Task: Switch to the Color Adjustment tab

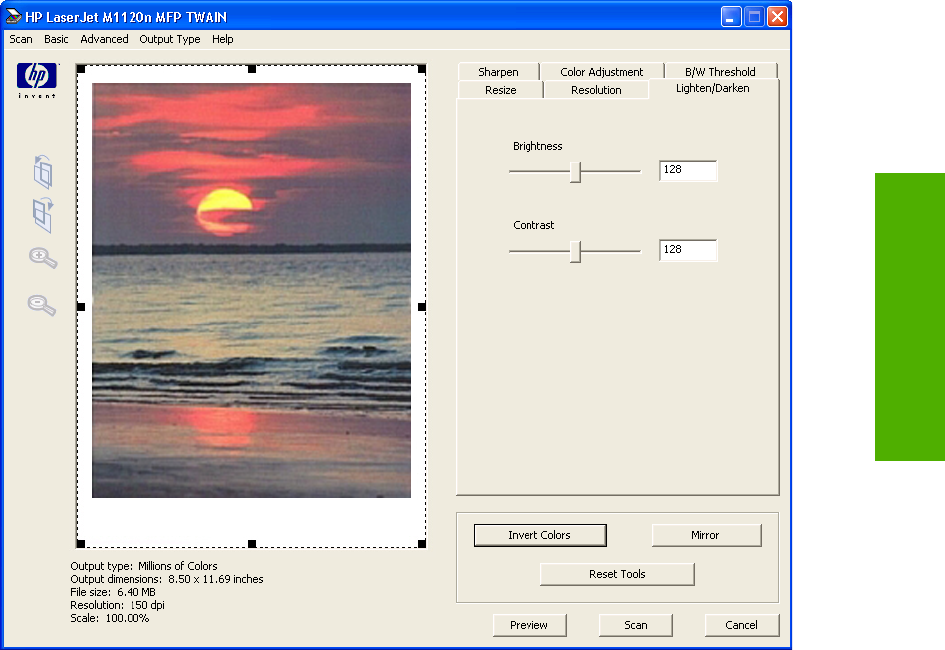Action: [x=601, y=72]
